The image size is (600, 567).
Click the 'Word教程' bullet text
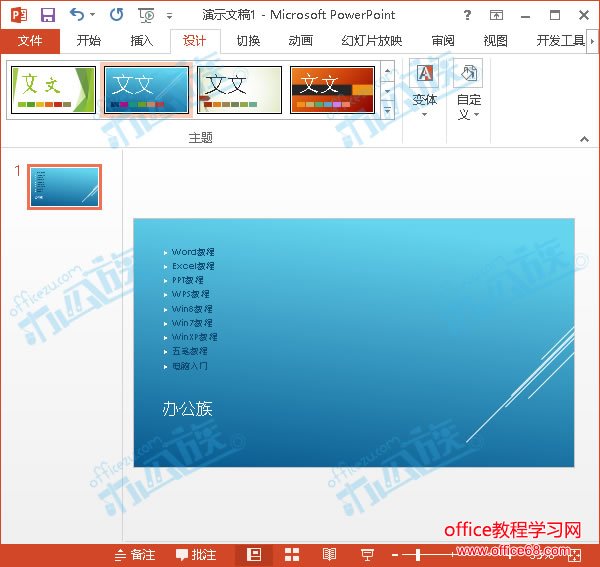click(193, 252)
